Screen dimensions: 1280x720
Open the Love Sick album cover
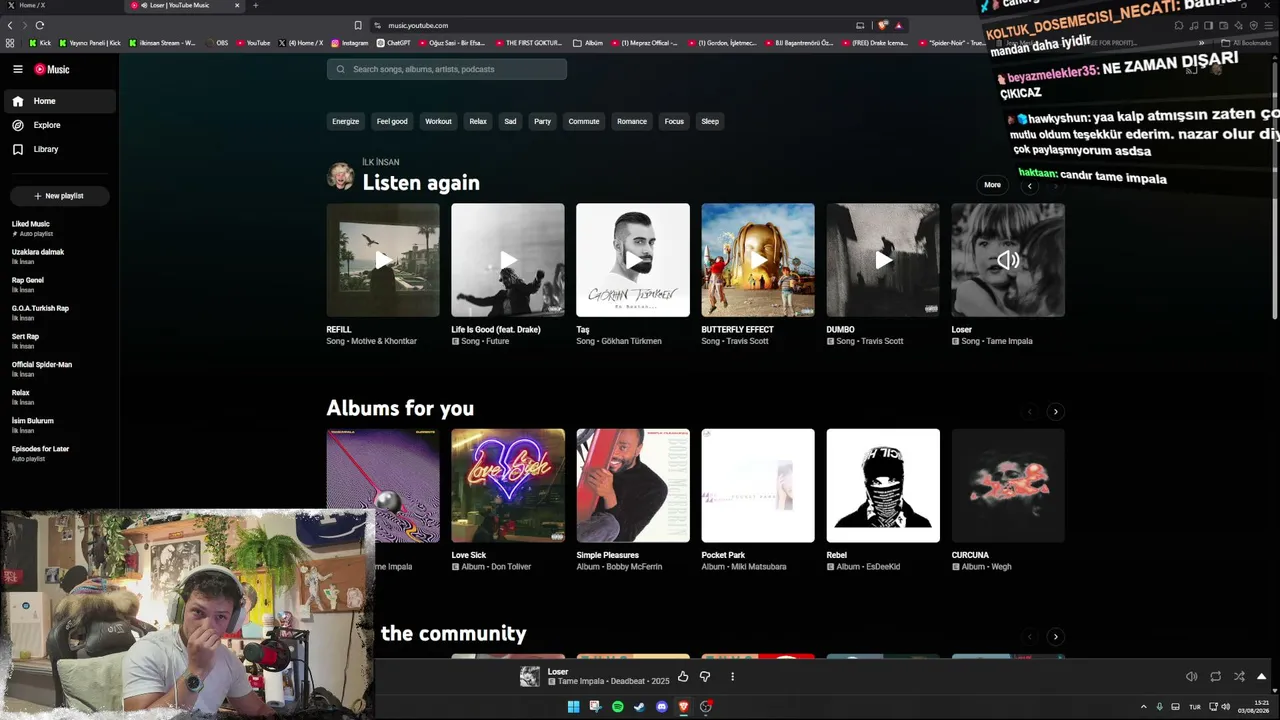click(x=508, y=486)
